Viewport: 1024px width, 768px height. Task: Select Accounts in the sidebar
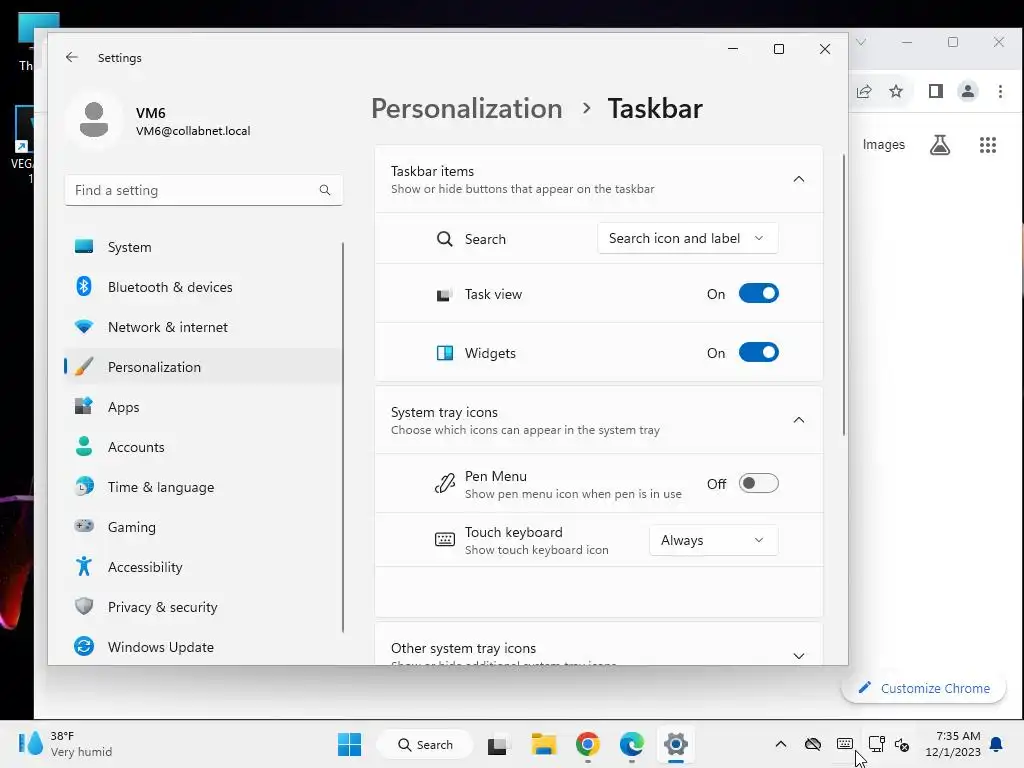pos(203,447)
